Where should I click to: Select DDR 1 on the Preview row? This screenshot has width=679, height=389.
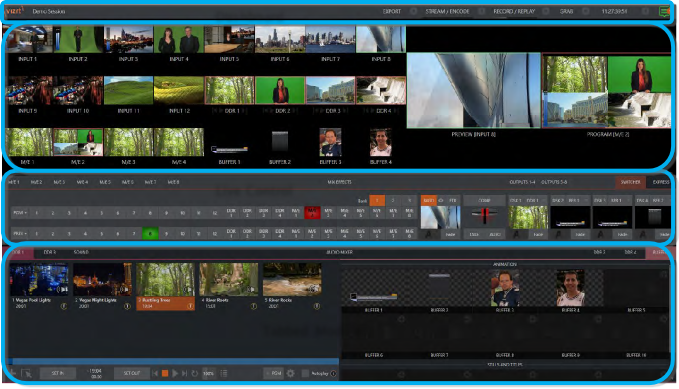(x=231, y=233)
